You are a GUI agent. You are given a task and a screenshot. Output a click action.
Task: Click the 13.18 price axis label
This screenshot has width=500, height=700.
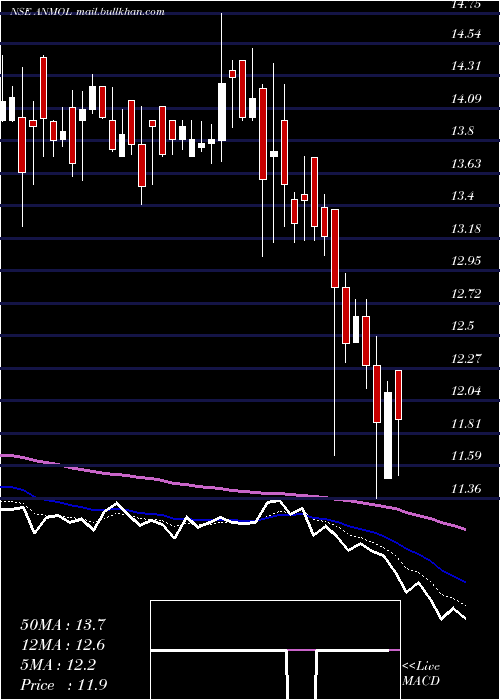point(466,229)
